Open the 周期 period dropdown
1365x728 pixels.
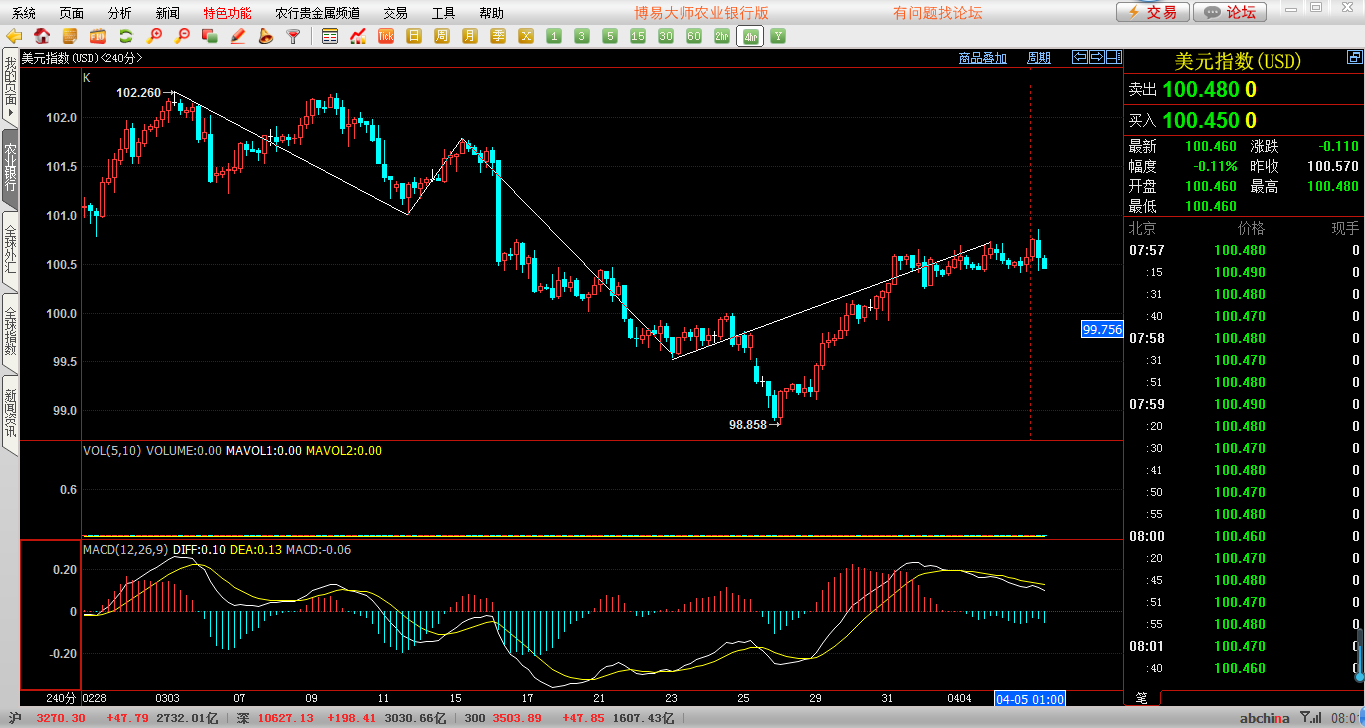[x=1039, y=58]
